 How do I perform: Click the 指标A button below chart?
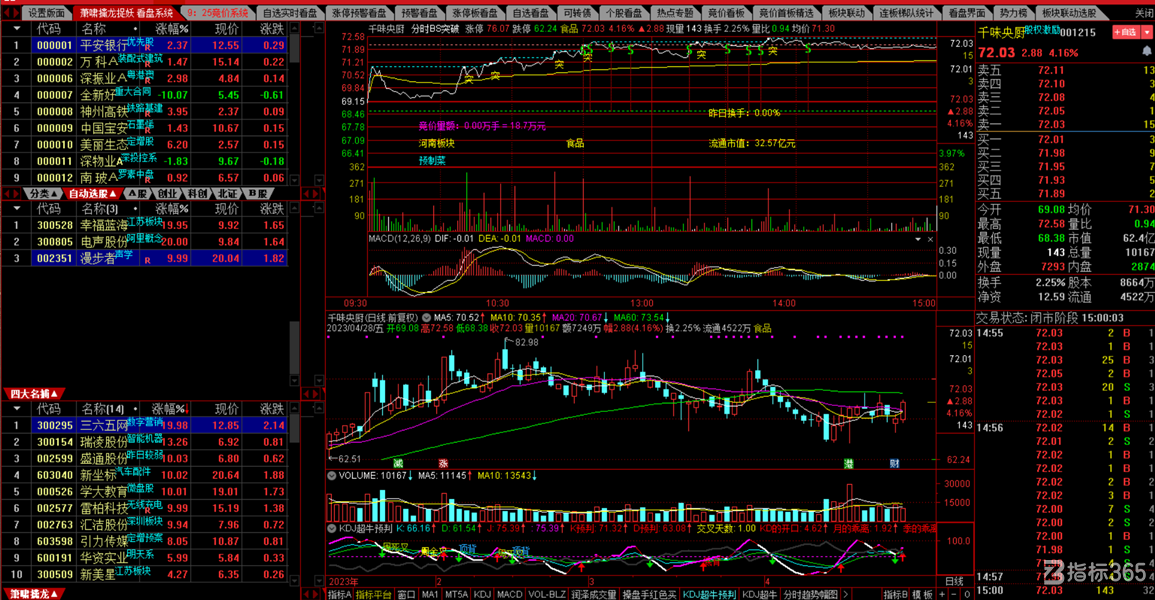340,594
